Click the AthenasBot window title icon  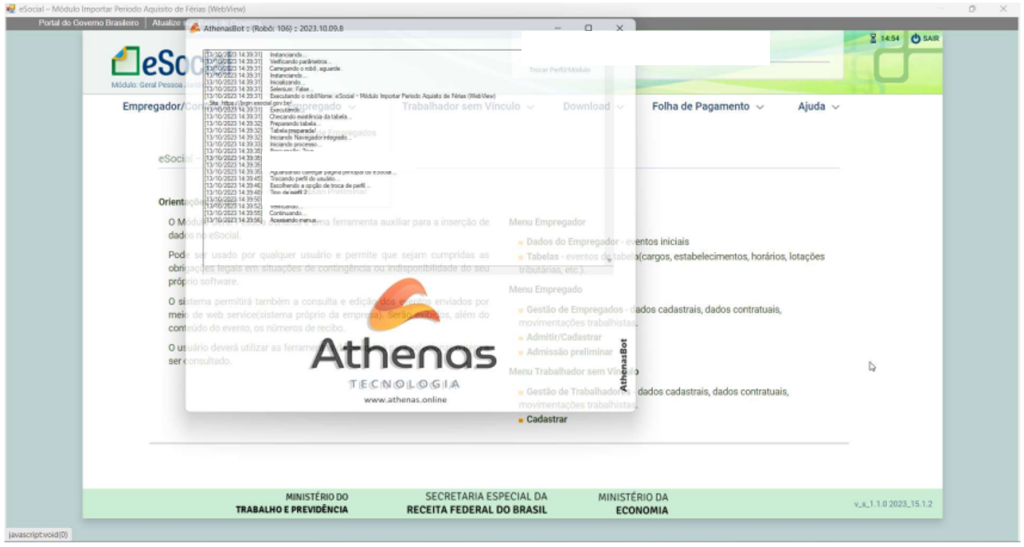(195, 28)
